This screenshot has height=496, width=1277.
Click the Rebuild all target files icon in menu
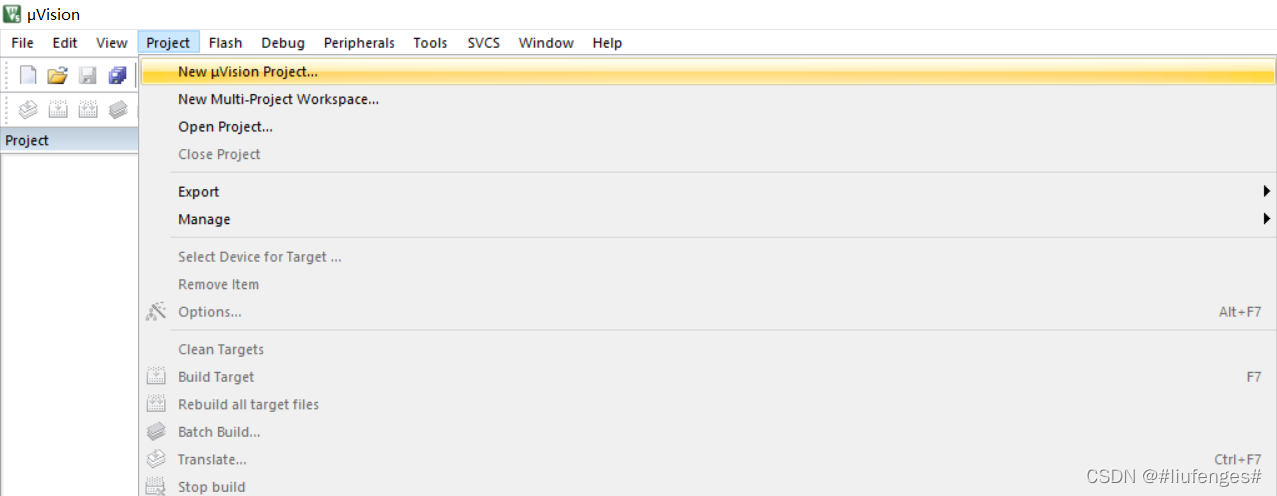click(x=155, y=404)
